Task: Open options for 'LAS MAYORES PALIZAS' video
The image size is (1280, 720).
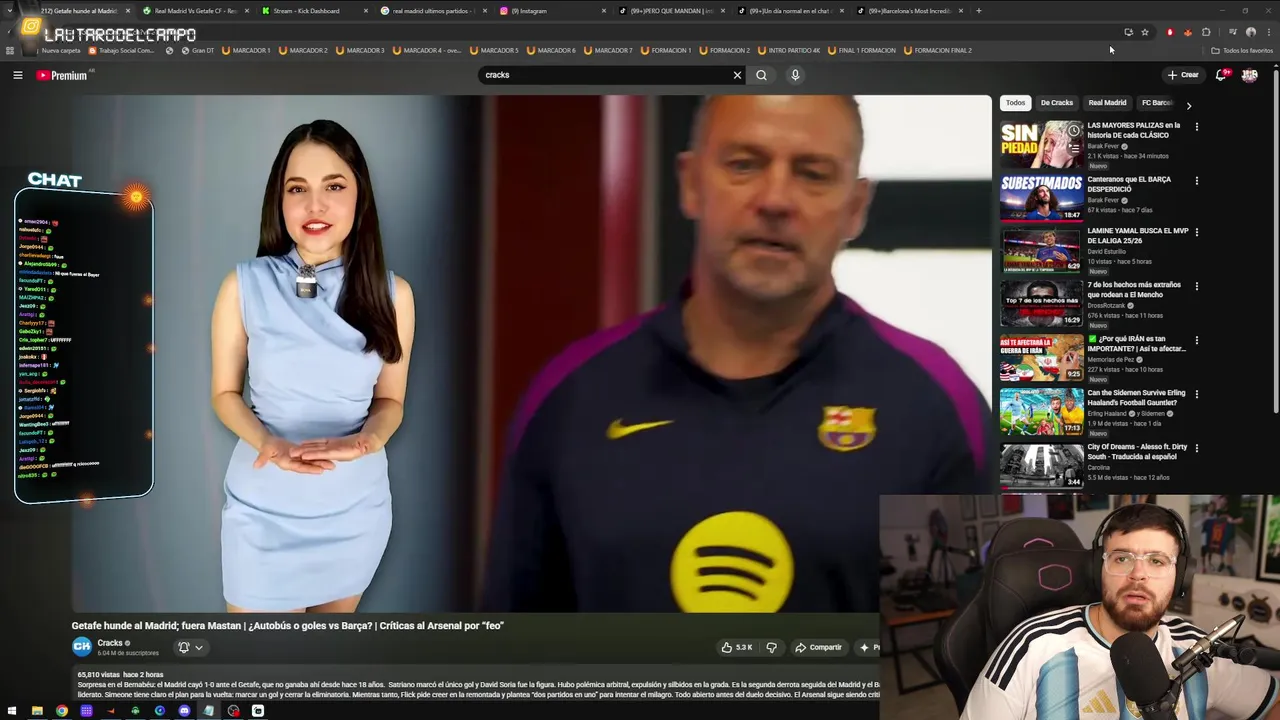Action: pos(1196,127)
